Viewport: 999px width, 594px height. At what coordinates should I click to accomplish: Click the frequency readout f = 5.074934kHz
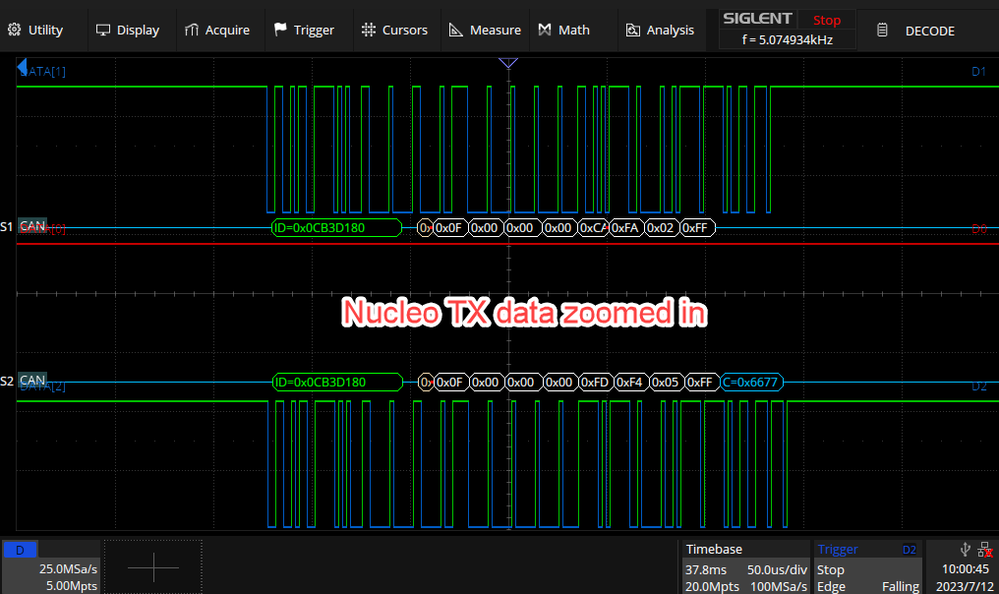pyautogui.click(x=787, y=40)
